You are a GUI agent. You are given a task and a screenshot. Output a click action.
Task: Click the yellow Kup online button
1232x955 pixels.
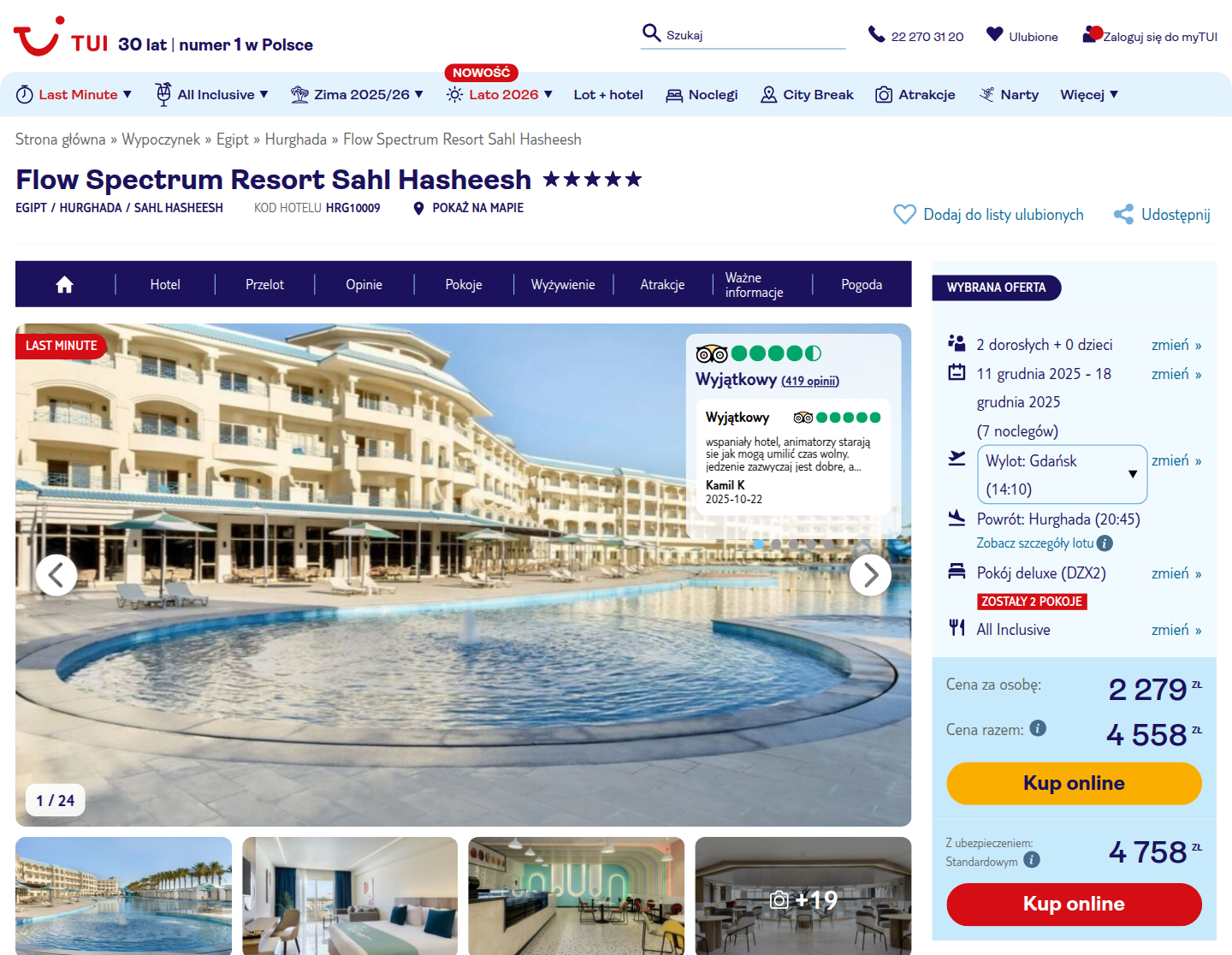point(1074,783)
